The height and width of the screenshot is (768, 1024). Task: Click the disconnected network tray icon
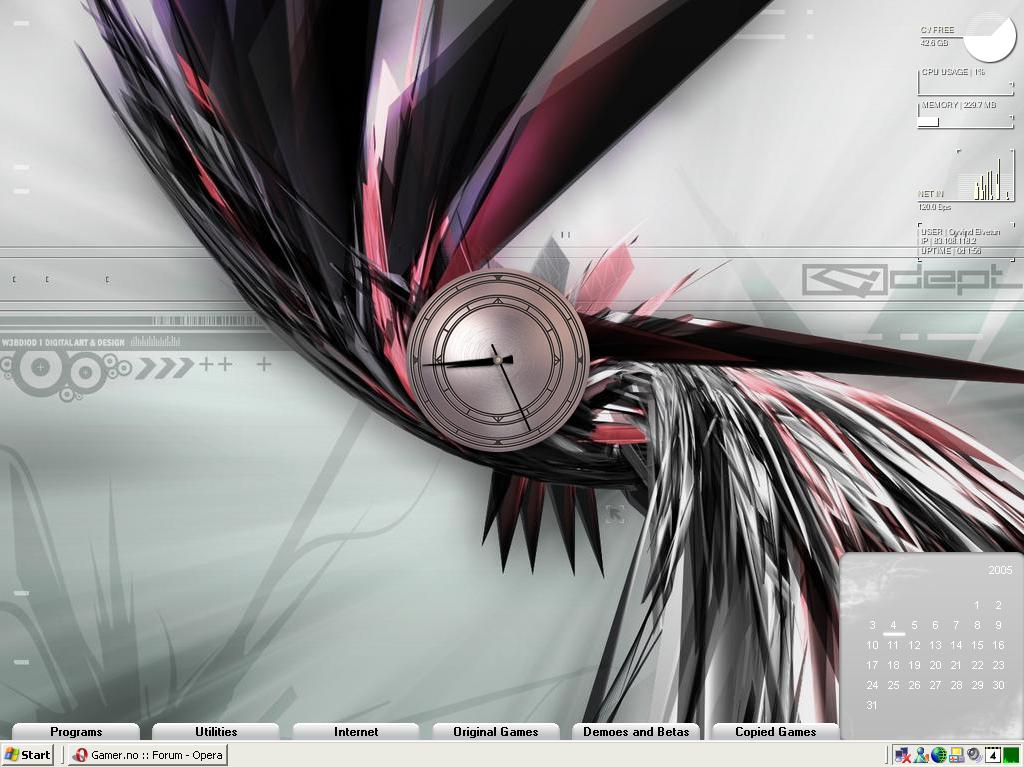coord(903,755)
